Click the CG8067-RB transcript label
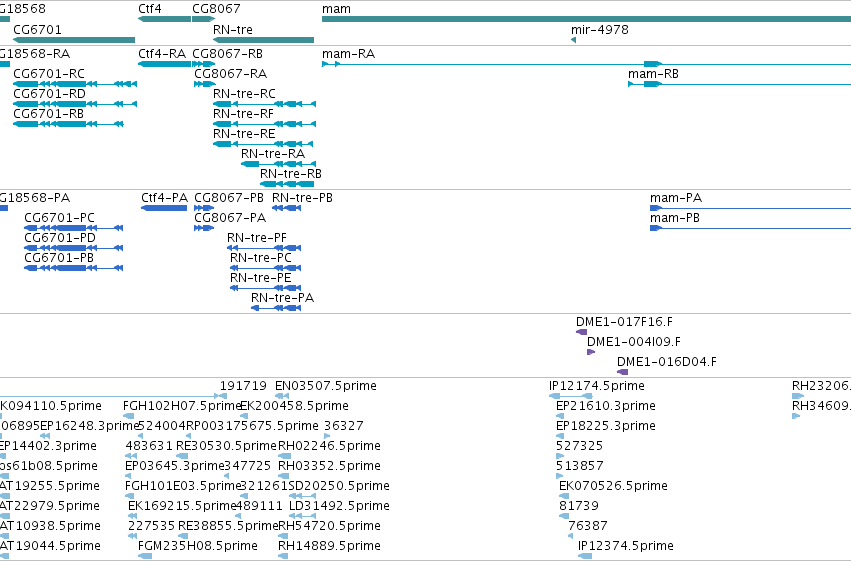This screenshot has width=851, height=561. [x=227, y=54]
